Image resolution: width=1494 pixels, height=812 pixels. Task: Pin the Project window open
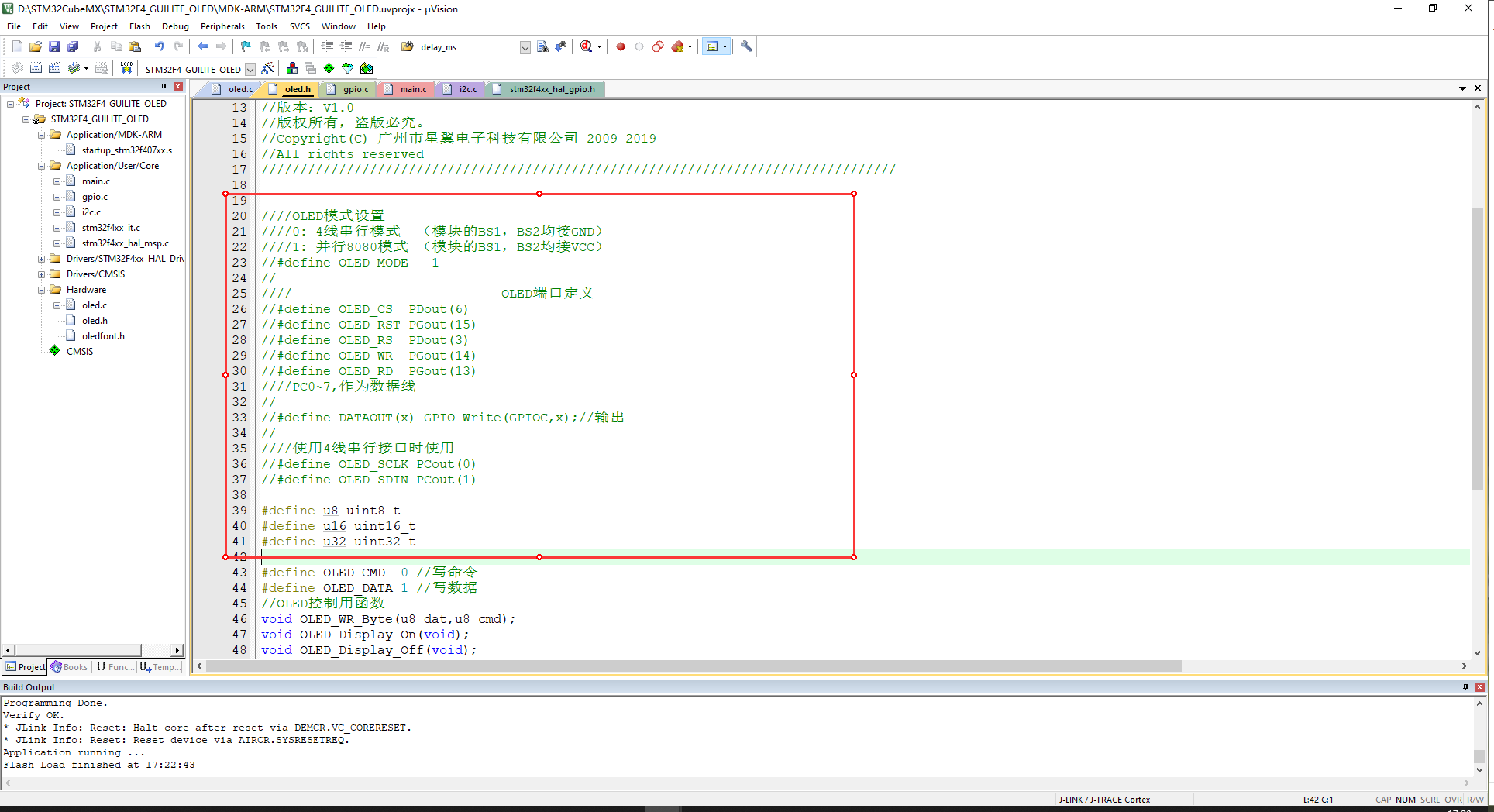pos(164,86)
